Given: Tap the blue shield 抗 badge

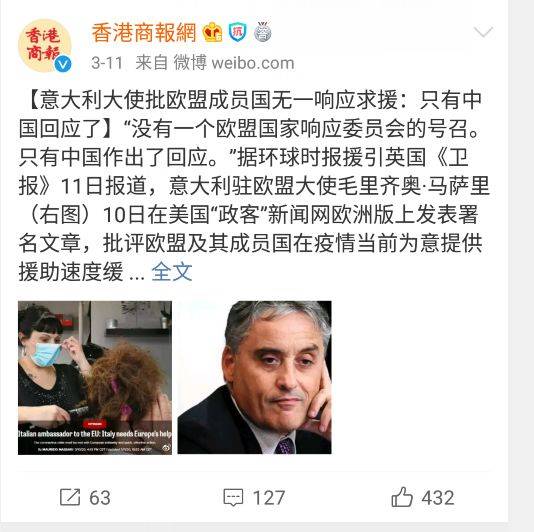Looking at the screenshot, I should point(238,32).
